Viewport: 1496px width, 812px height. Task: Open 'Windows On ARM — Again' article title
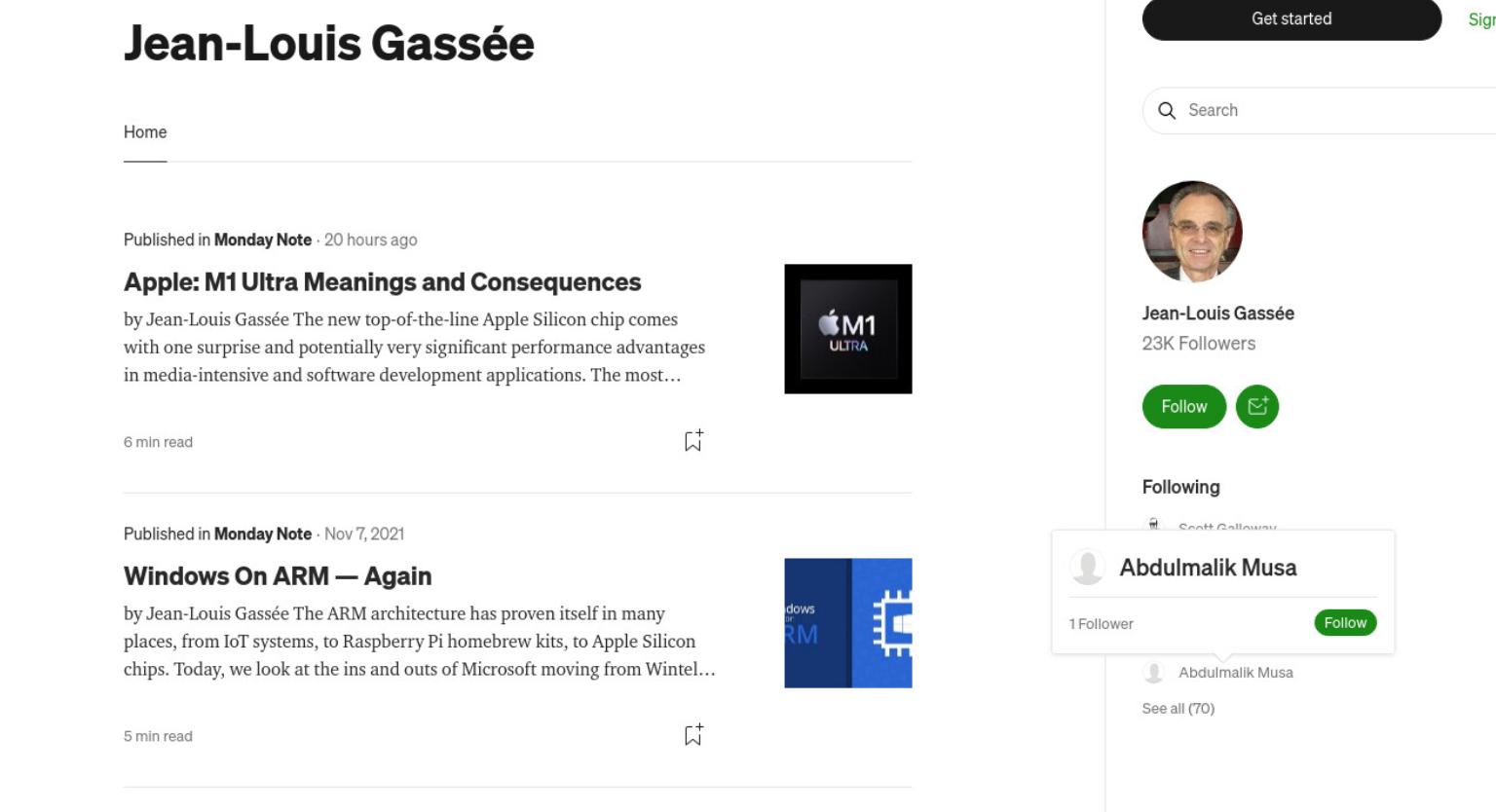278,575
